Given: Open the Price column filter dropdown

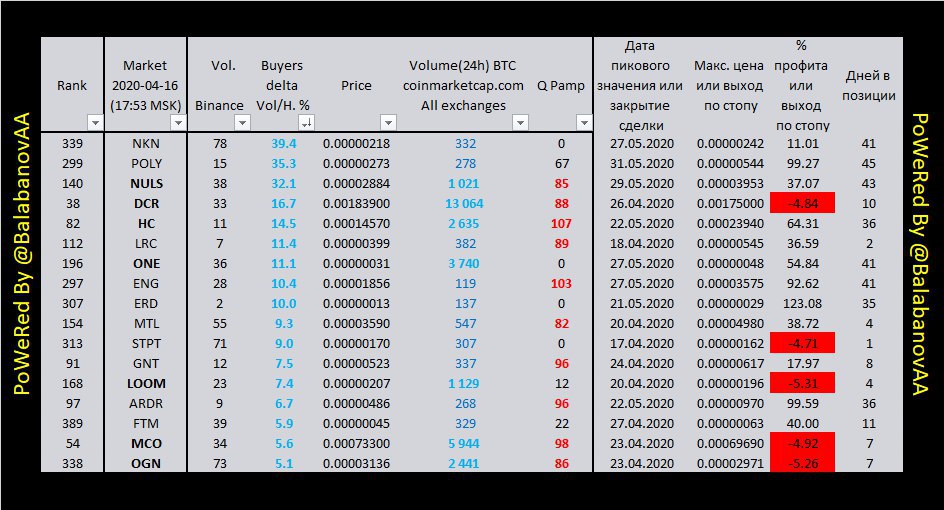Looking at the screenshot, I should coord(388,123).
